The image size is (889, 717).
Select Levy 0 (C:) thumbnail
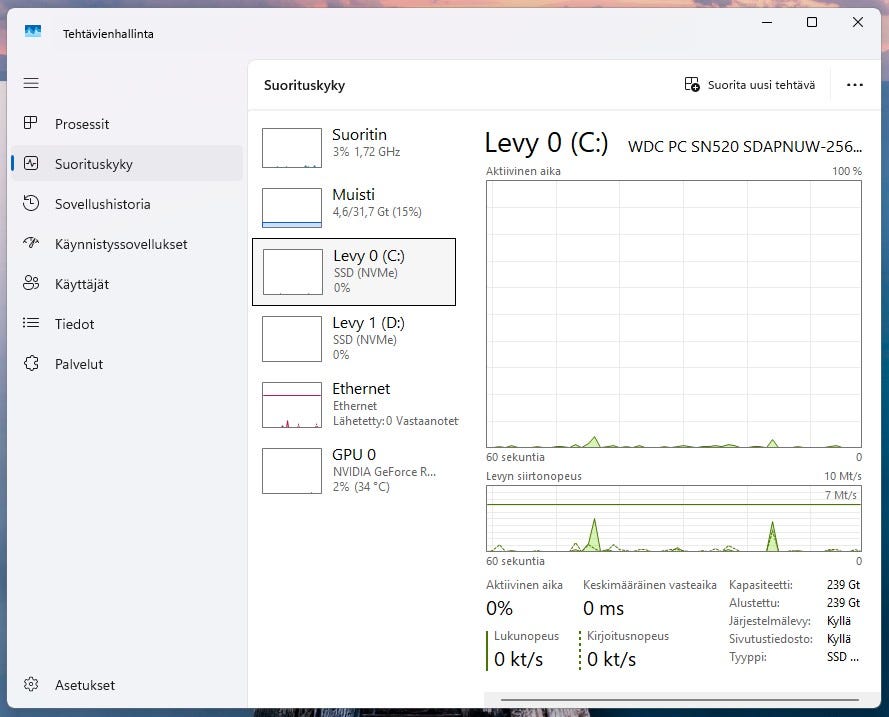293,272
